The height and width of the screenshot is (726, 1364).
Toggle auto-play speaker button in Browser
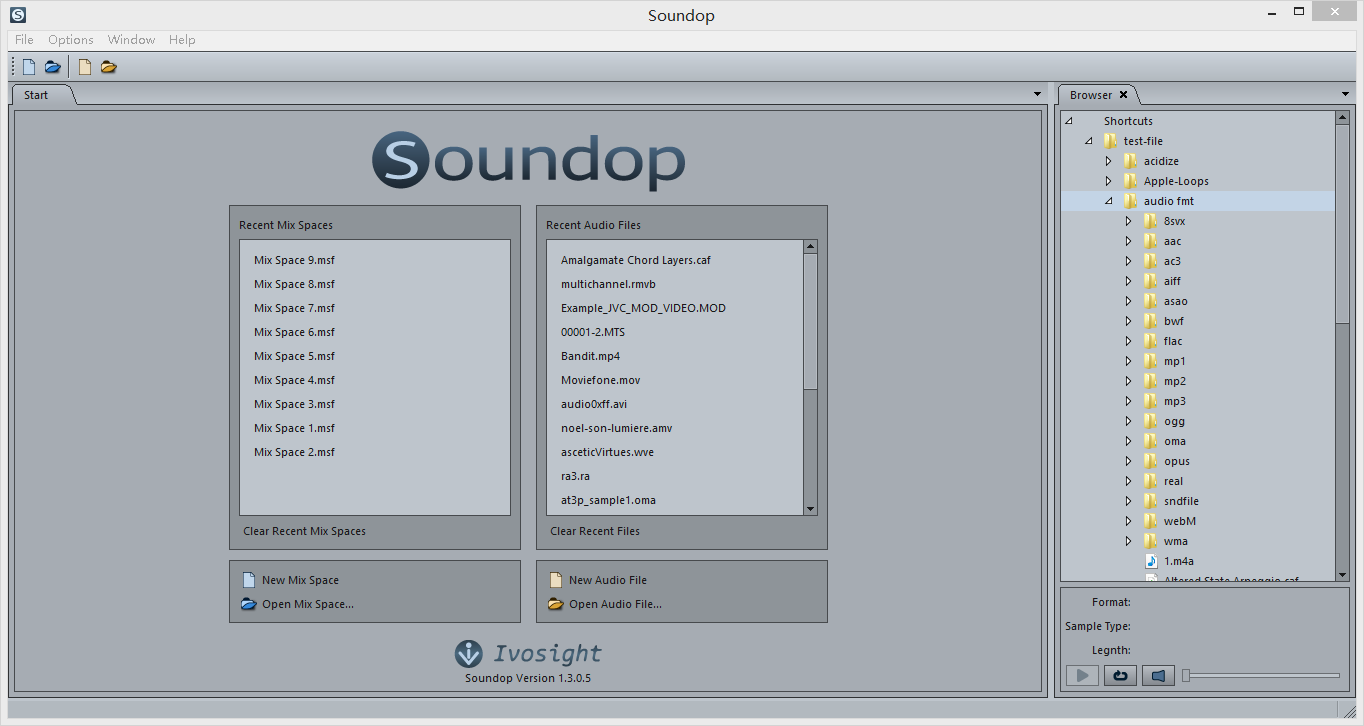click(1158, 676)
